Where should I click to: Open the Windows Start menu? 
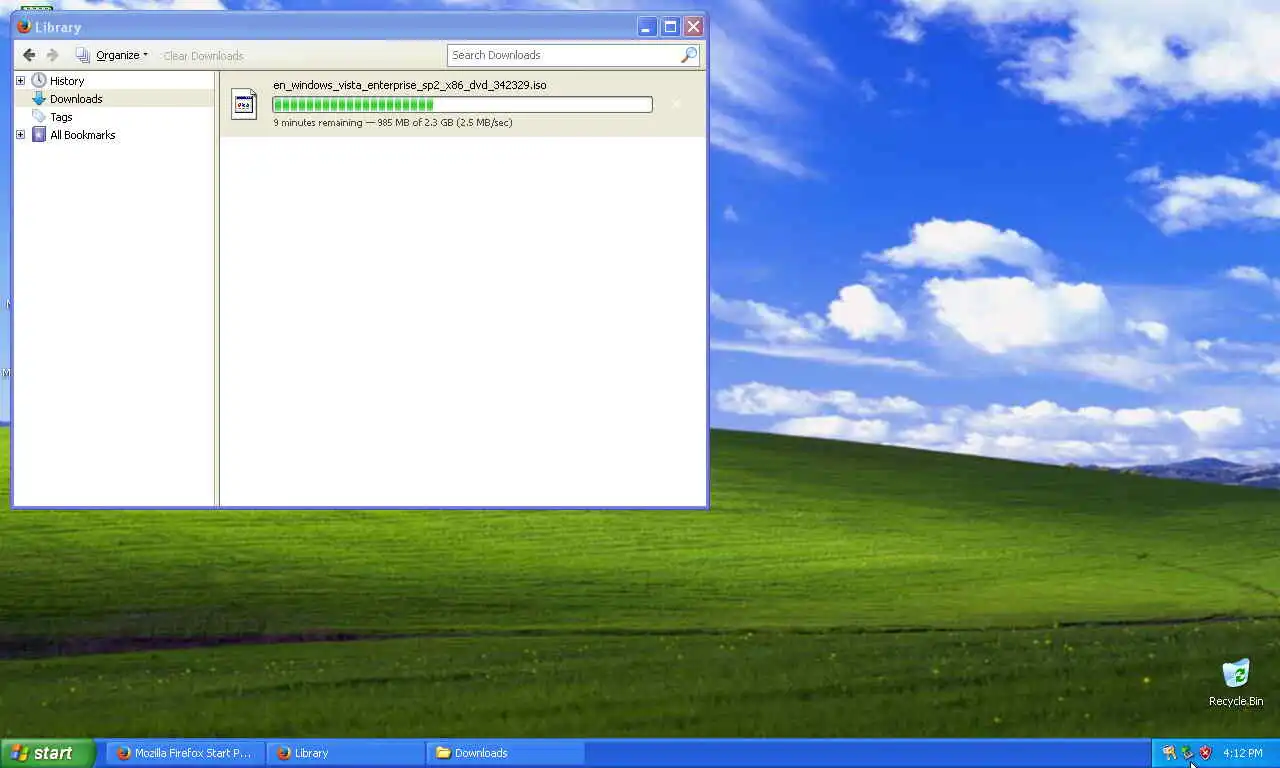coord(47,753)
